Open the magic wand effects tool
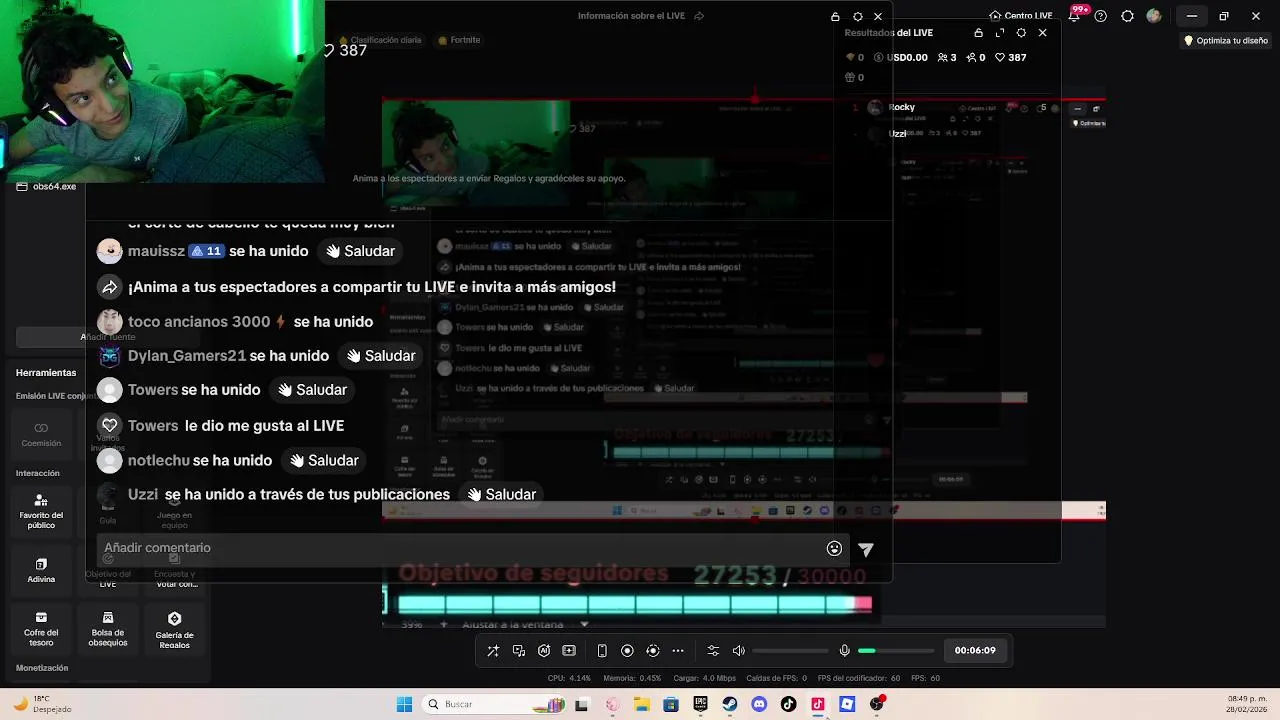This screenshot has width=1280, height=720. coord(493,650)
